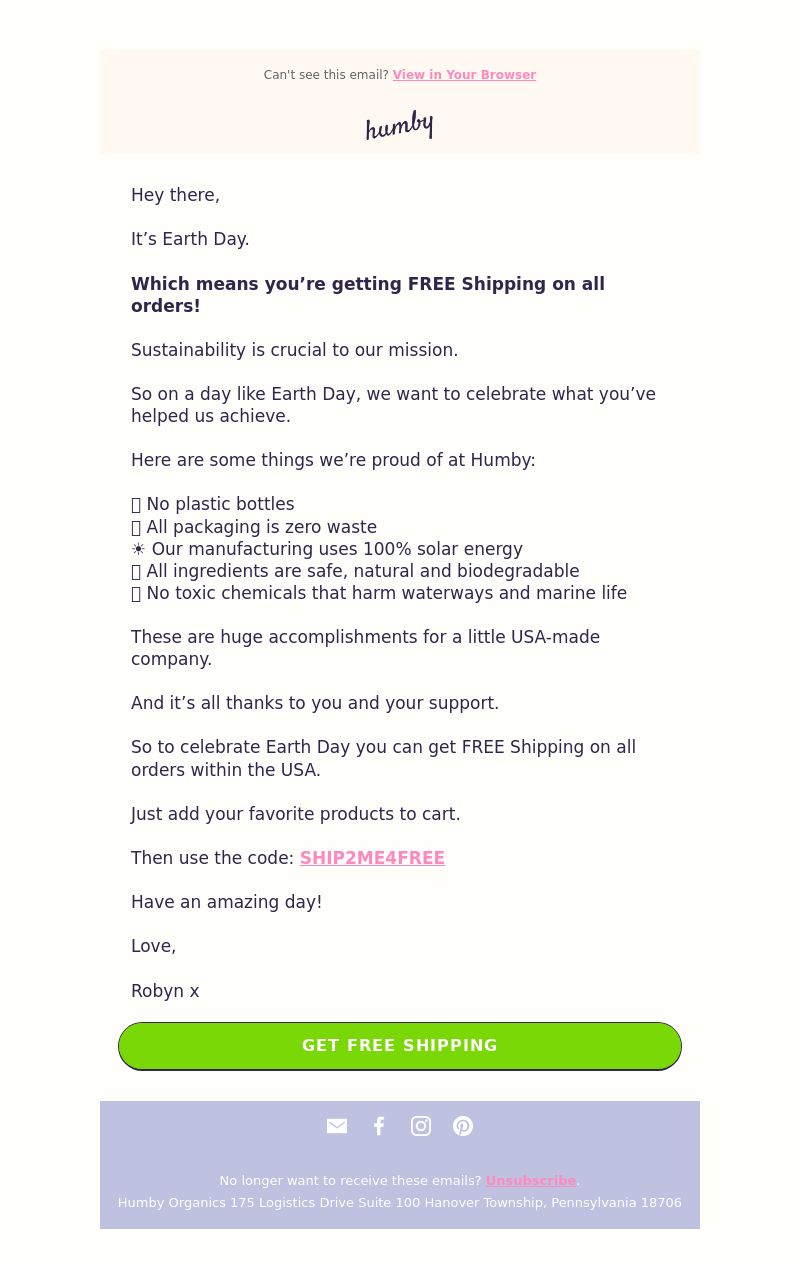Click the Unsubscribe link
Viewport: 800px width, 1268px height.
click(530, 1181)
